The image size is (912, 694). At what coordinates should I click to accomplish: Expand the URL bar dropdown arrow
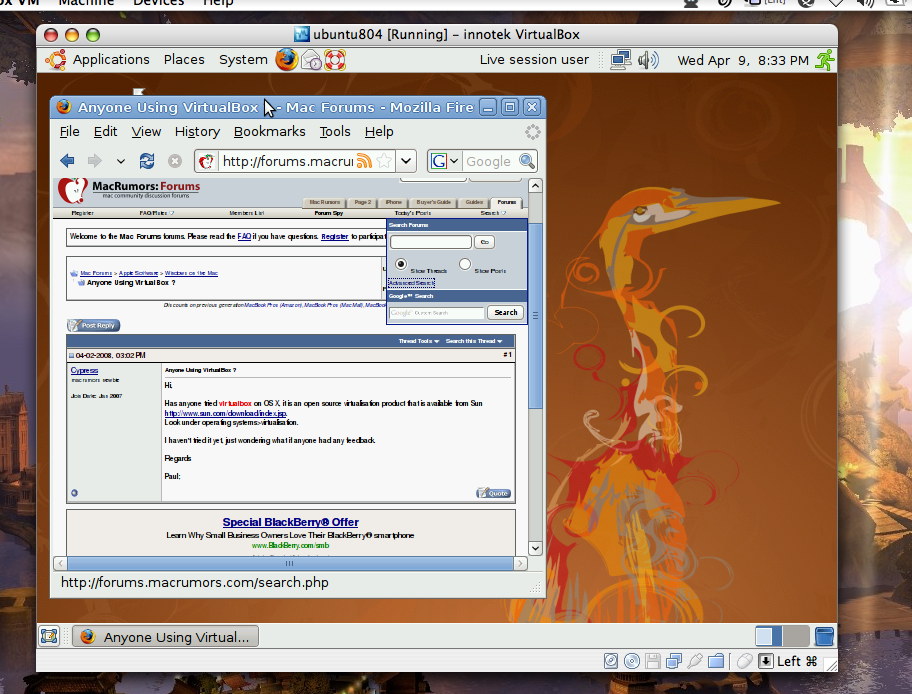tap(407, 161)
